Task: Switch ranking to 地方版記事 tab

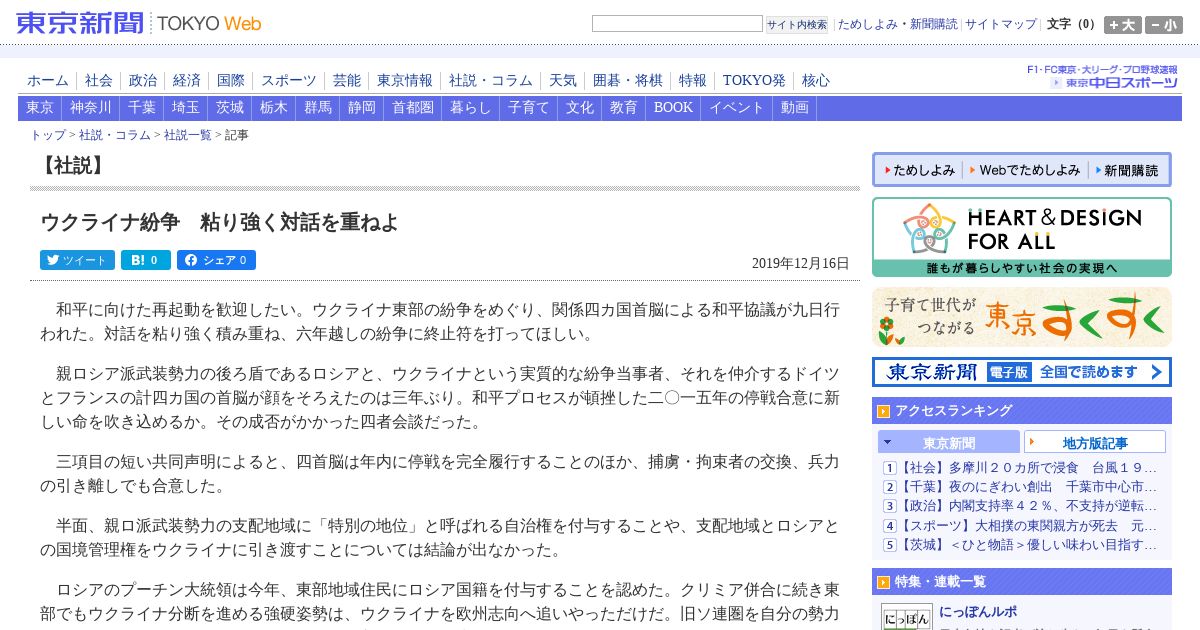Action: point(1095,442)
